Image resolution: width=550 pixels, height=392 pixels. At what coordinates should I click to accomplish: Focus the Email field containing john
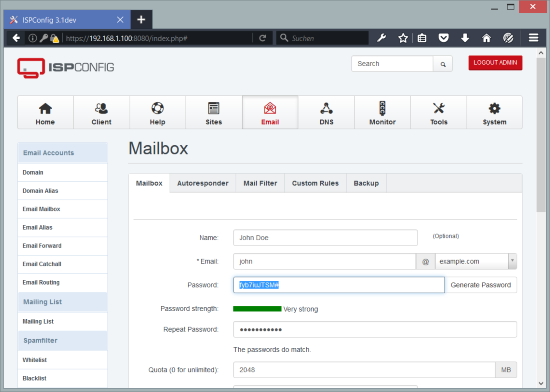324,262
